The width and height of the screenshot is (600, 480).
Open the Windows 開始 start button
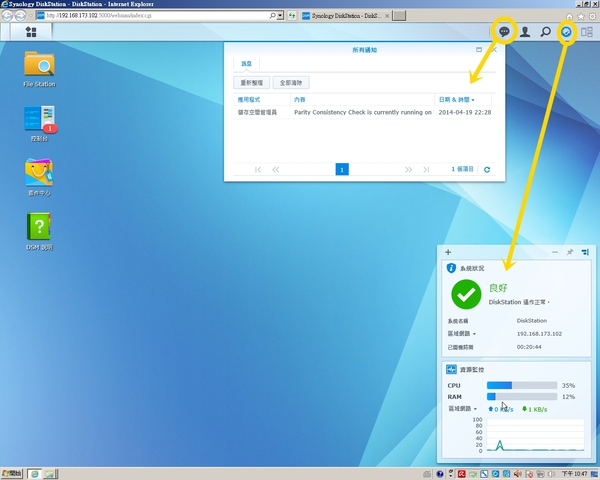click(12, 474)
